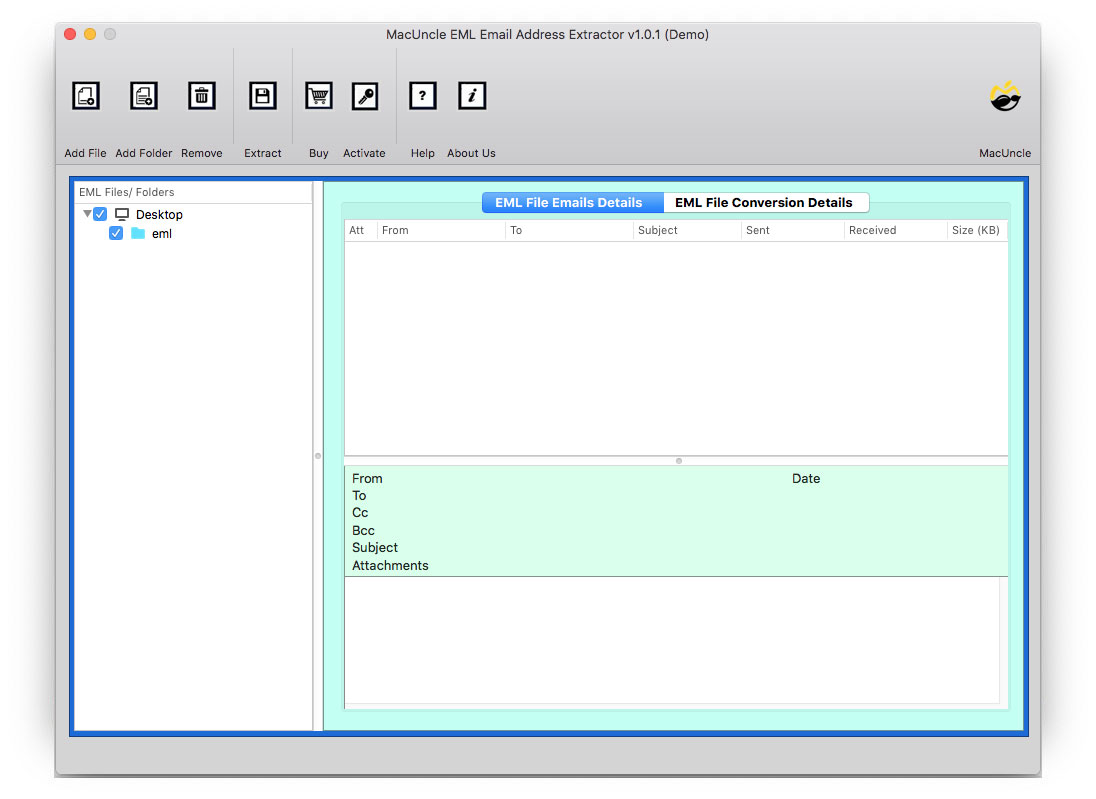The height and width of the screenshot is (799, 1096).
Task: Click the Add Folder toolbar icon
Action: tap(144, 96)
